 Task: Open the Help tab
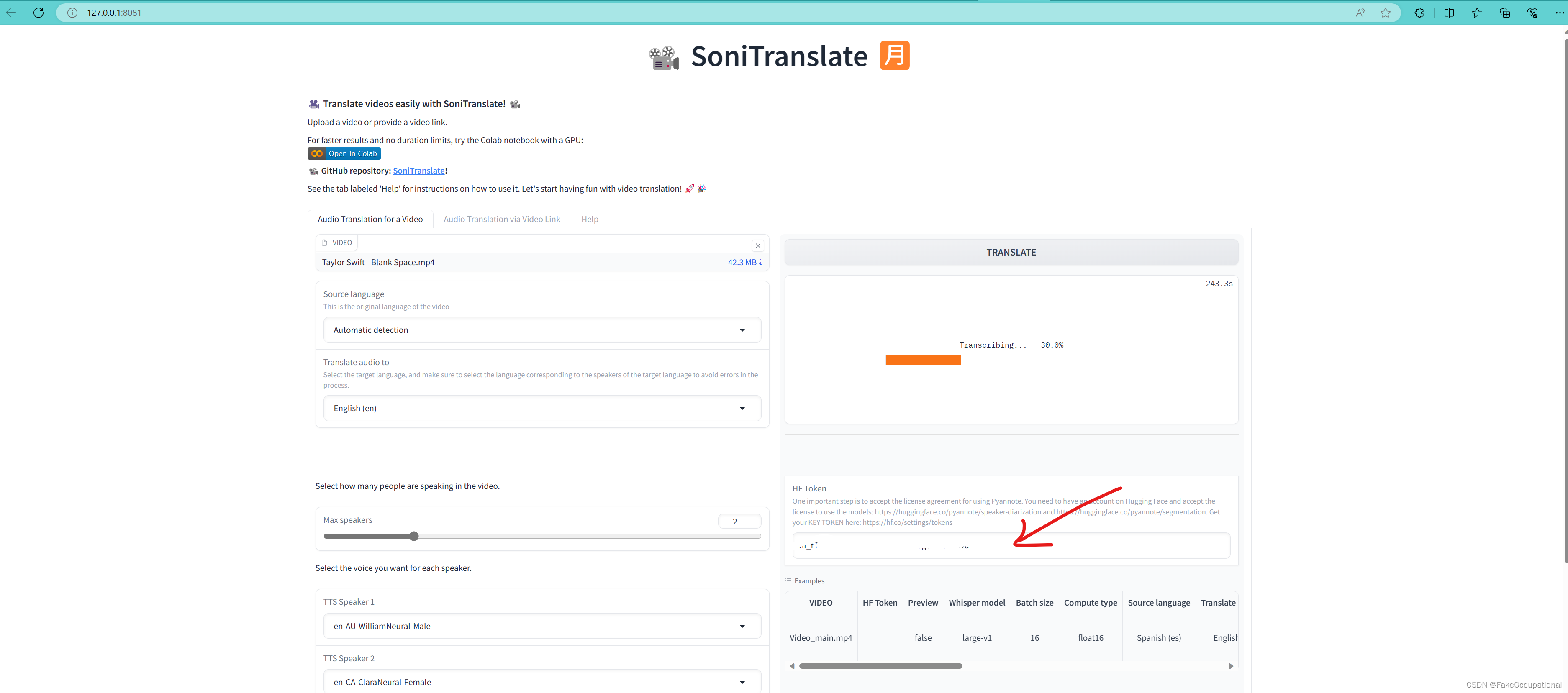589,219
